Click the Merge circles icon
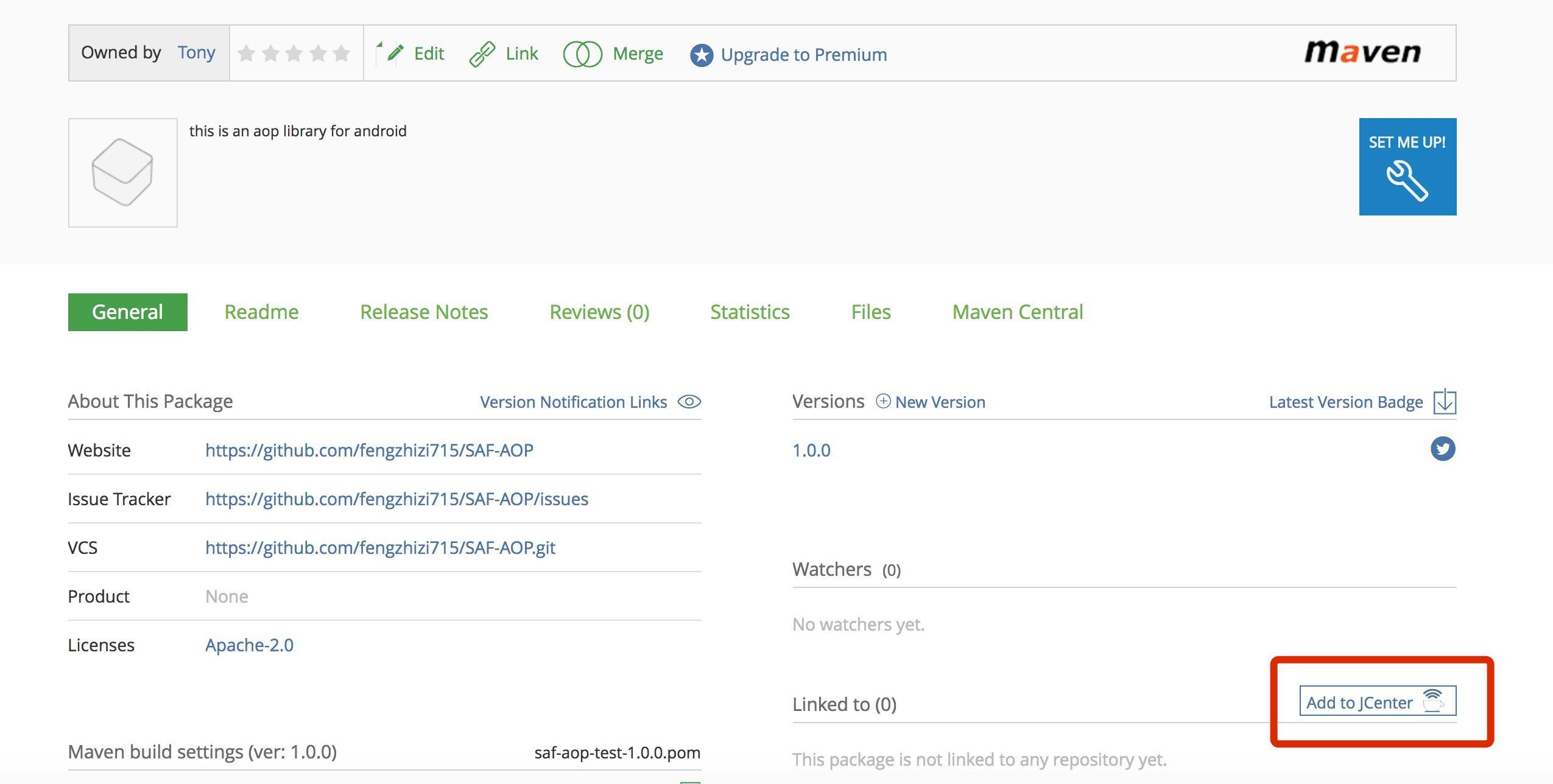This screenshot has width=1553, height=784. click(582, 54)
